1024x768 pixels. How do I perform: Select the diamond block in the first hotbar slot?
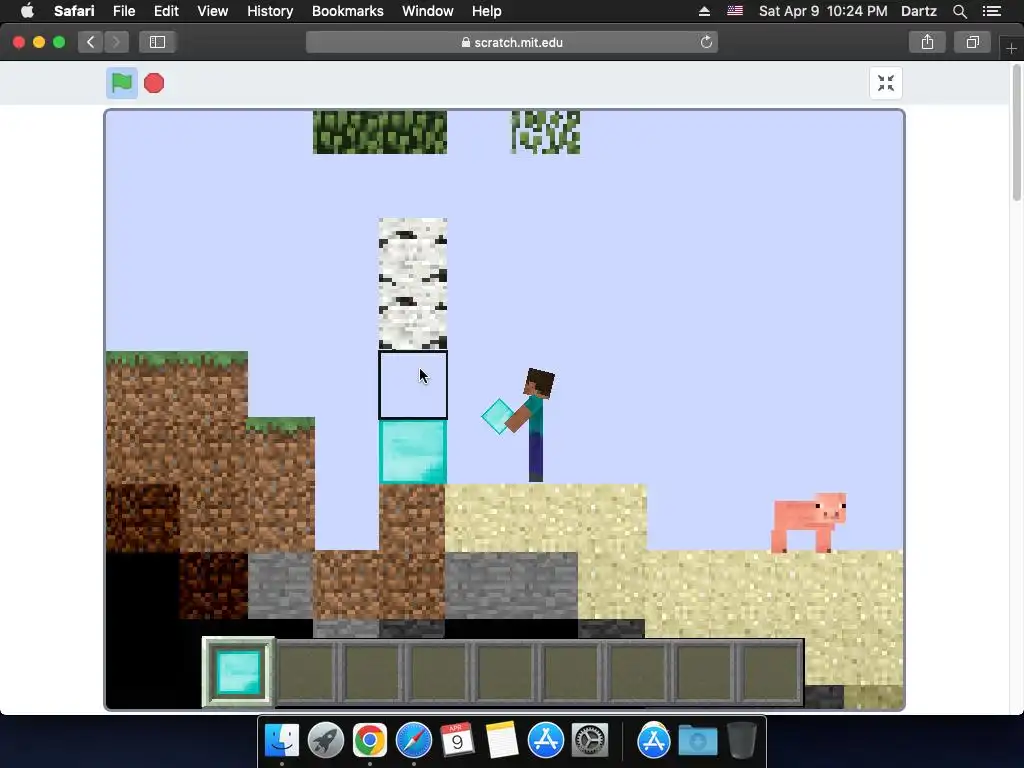coord(238,672)
